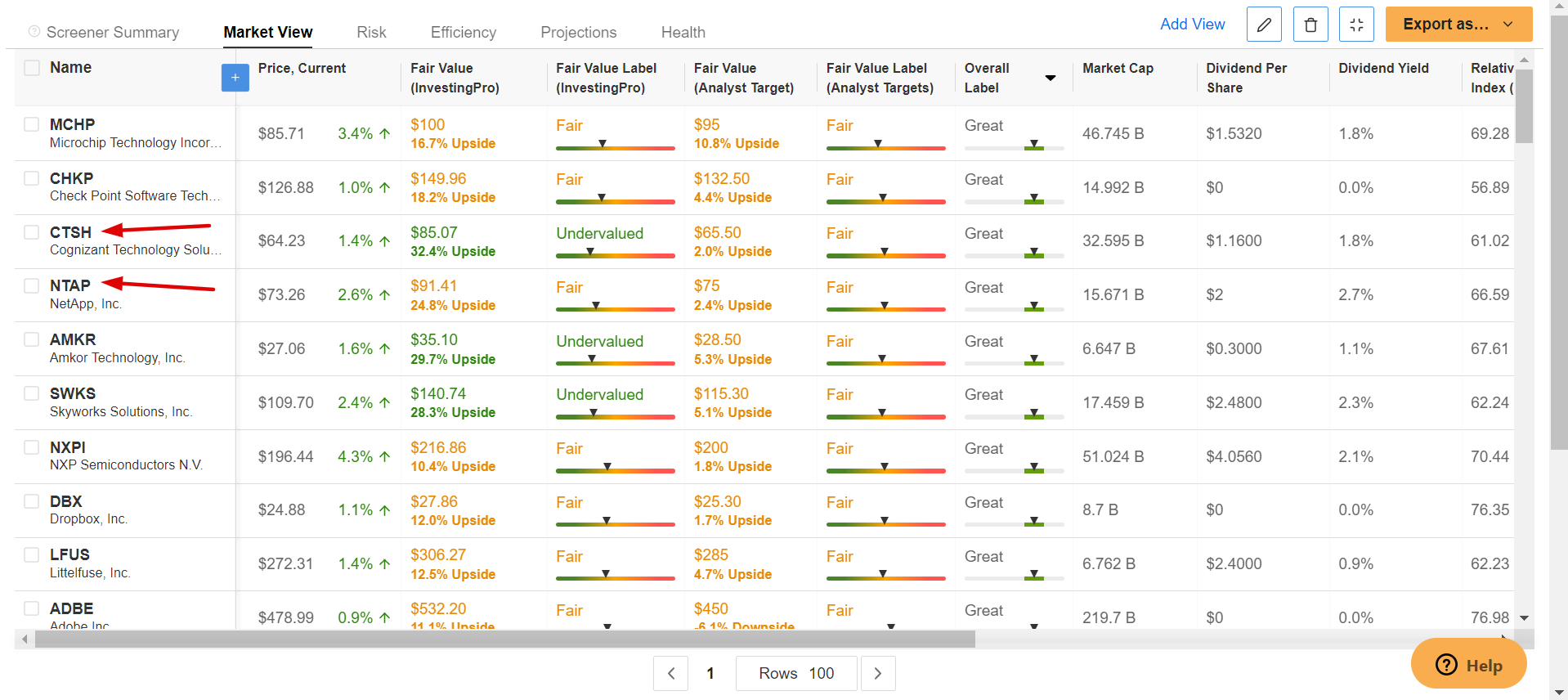Click table vertical scroll up arrow

[x=1524, y=61]
